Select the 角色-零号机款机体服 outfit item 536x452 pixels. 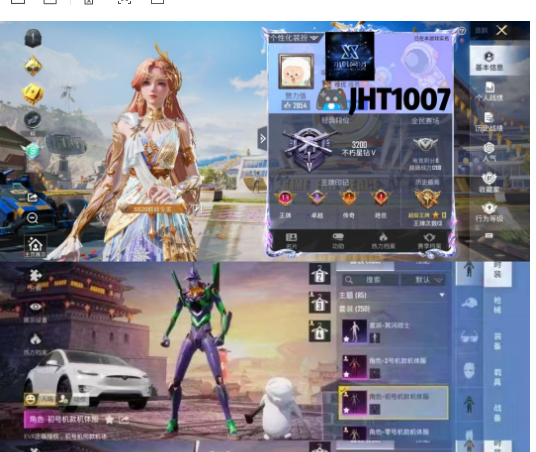[394, 433]
